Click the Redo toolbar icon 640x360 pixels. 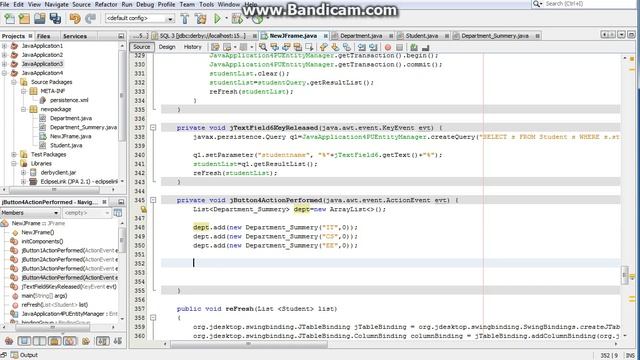(90, 18)
